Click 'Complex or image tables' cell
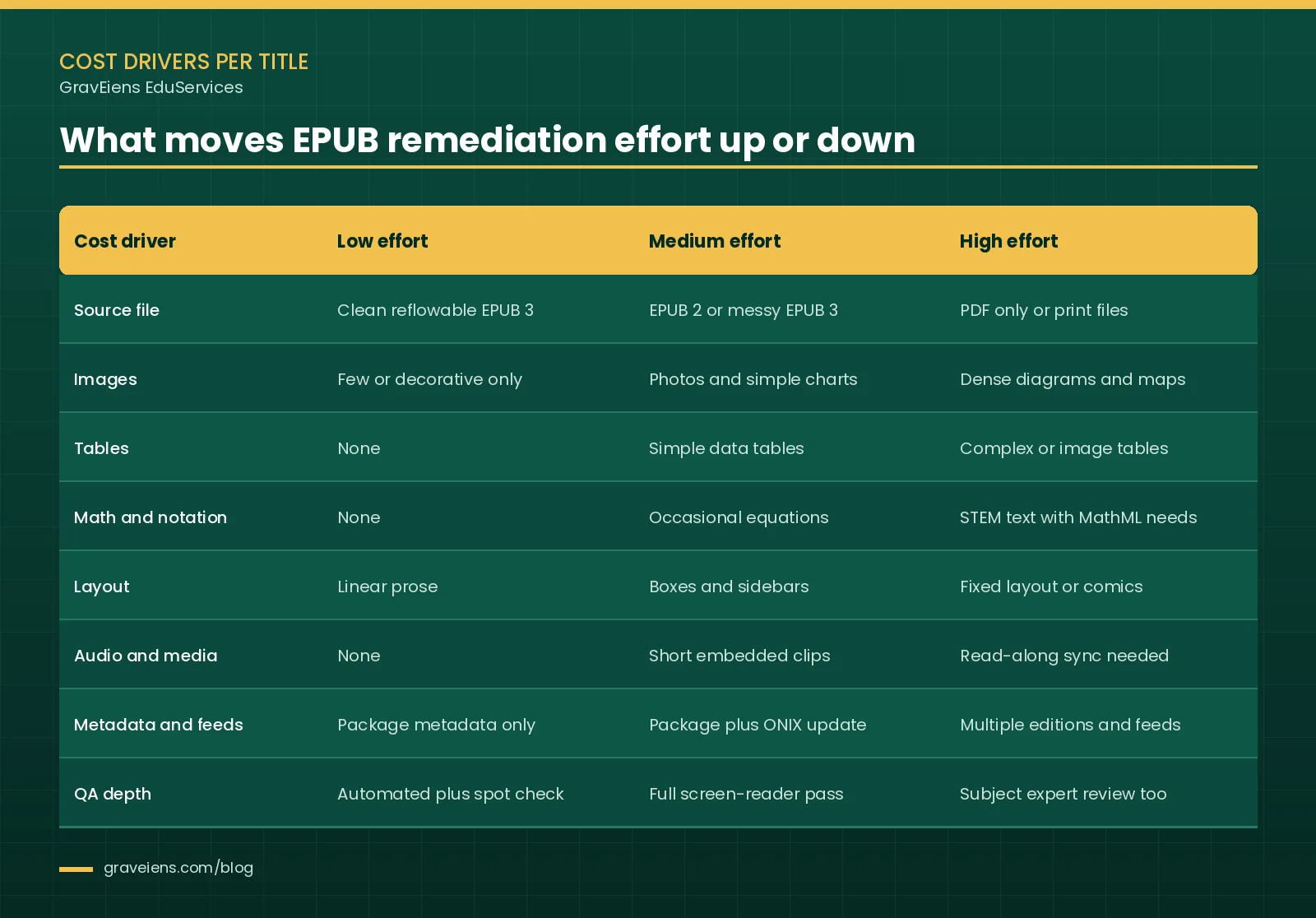The height and width of the screenshot is (918, 1316). pos(1063,448)
